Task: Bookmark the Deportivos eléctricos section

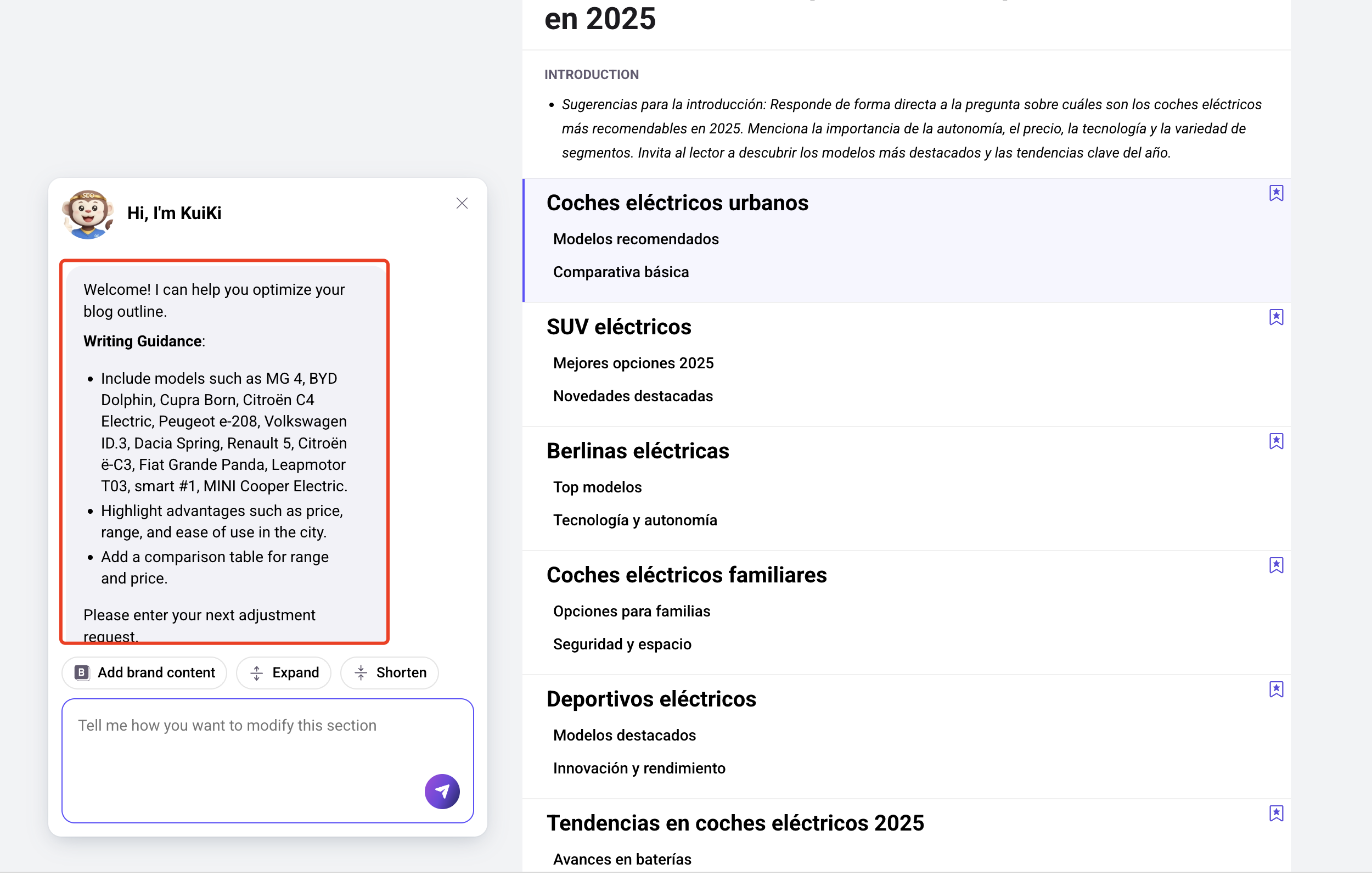Action: tap(1277, 691)
